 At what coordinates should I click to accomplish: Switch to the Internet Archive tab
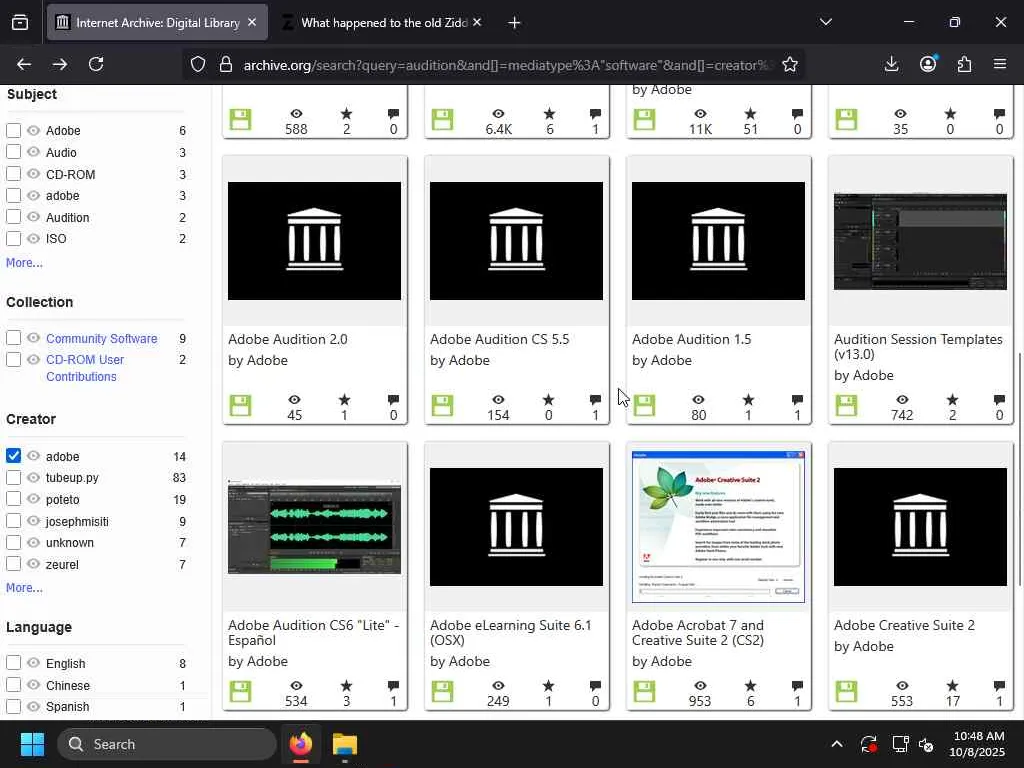[x=157, y=22]
